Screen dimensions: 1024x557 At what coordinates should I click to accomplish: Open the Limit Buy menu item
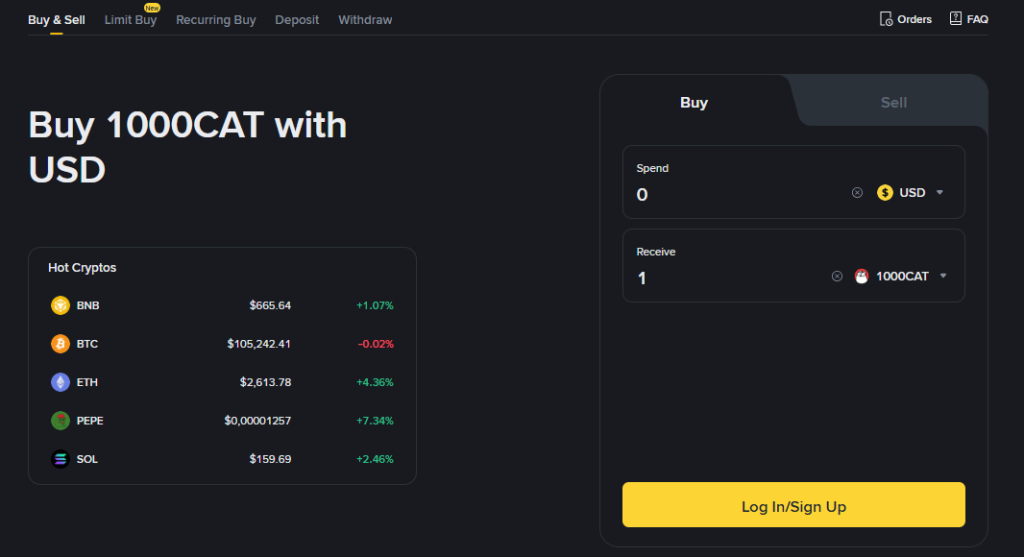click(130, 20)
